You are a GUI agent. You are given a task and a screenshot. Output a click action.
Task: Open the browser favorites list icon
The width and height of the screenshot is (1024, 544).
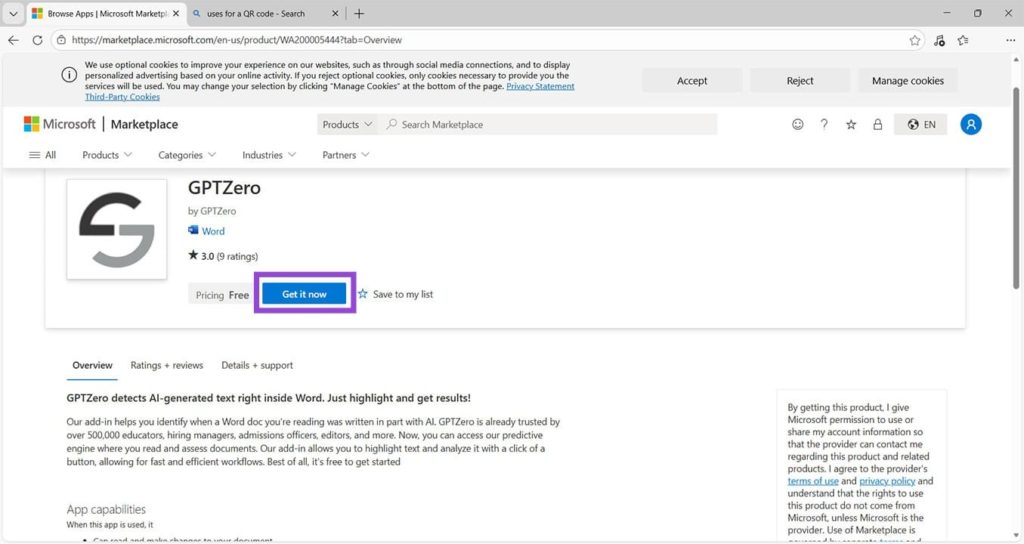coord(963,40)
